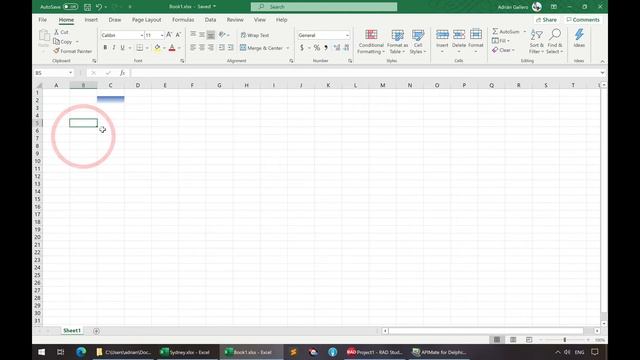Open Format as Table gallery
640x360 pixels.
[397, 42]
